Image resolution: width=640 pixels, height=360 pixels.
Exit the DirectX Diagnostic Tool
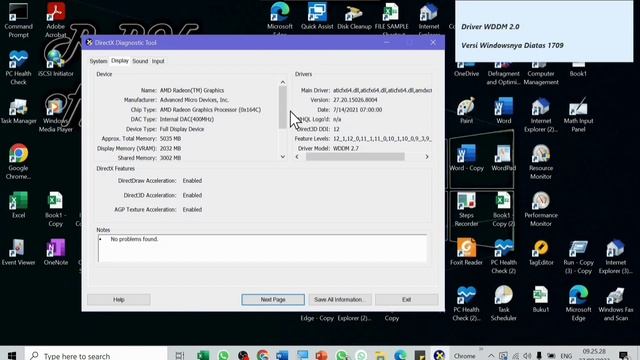click(407, 300)
